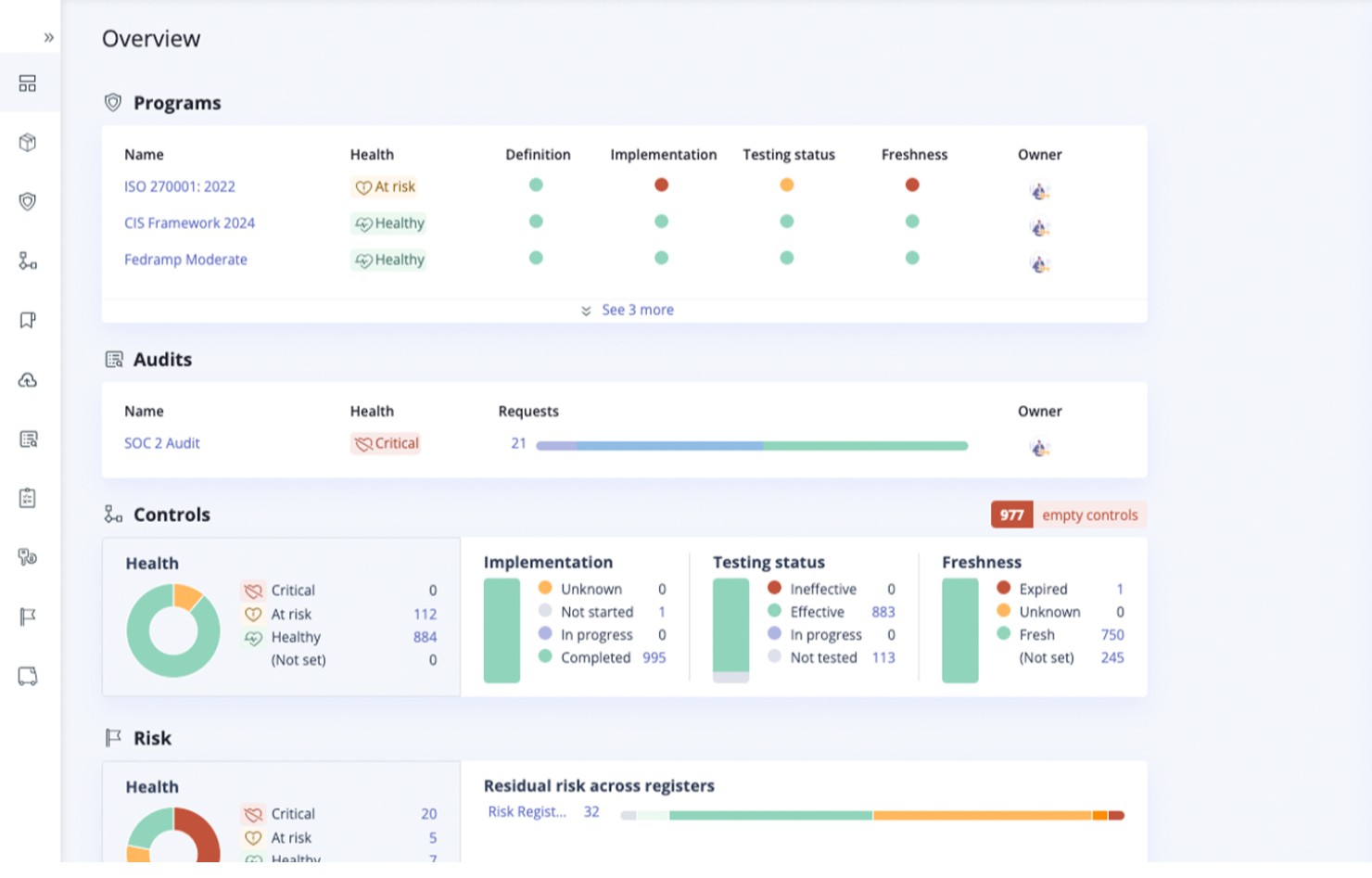Open the Fedramp Moderate program link
Image resolution: width=1372 pixels, height=878 pixels.
(185, 260)
